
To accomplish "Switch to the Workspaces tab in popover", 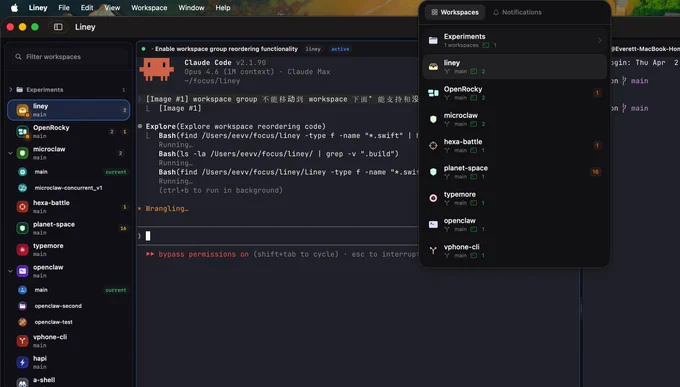I will tap(455, 12).
